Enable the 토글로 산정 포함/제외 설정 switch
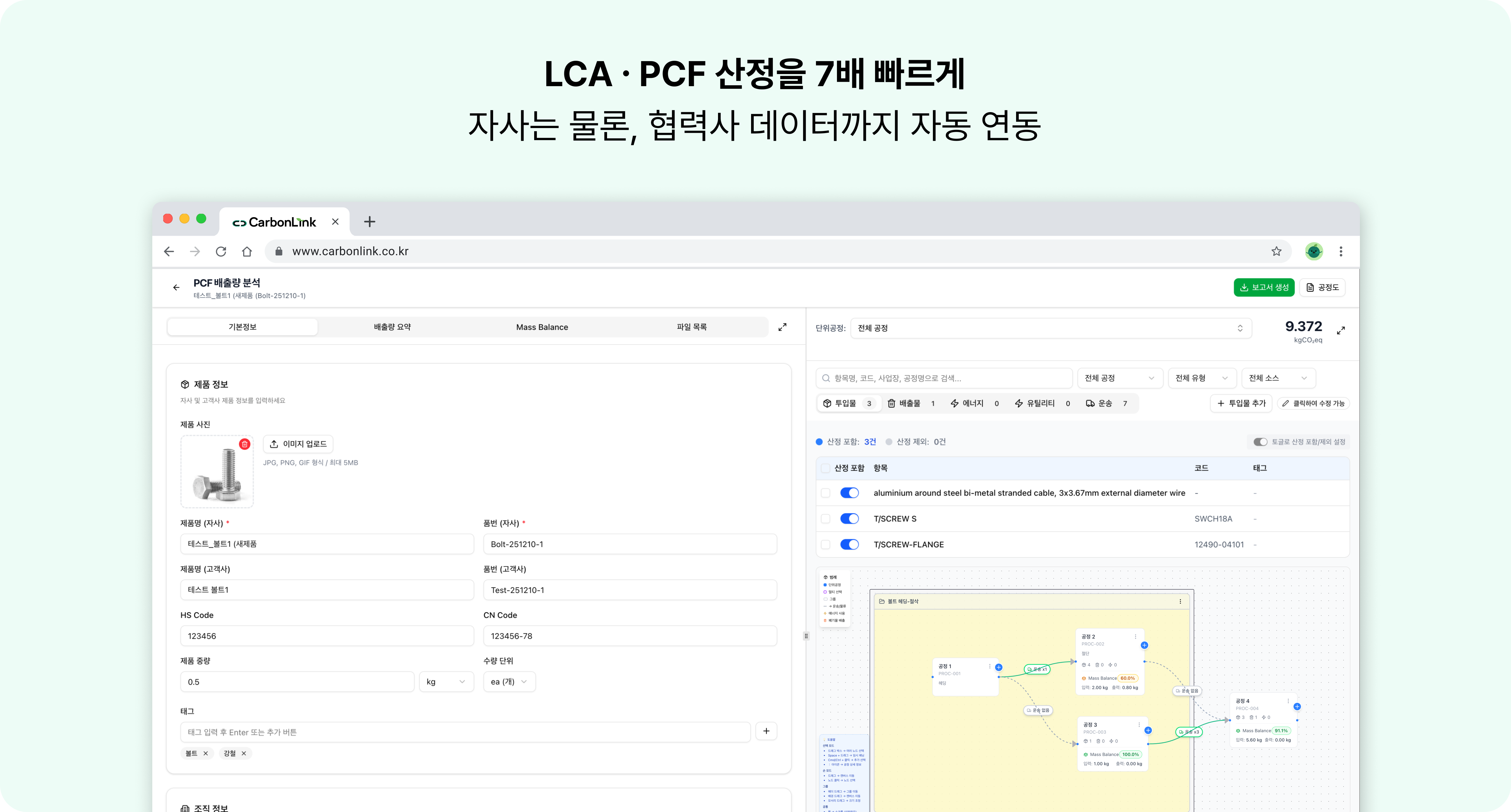 pyautogui.click(x=1260, y=442)
